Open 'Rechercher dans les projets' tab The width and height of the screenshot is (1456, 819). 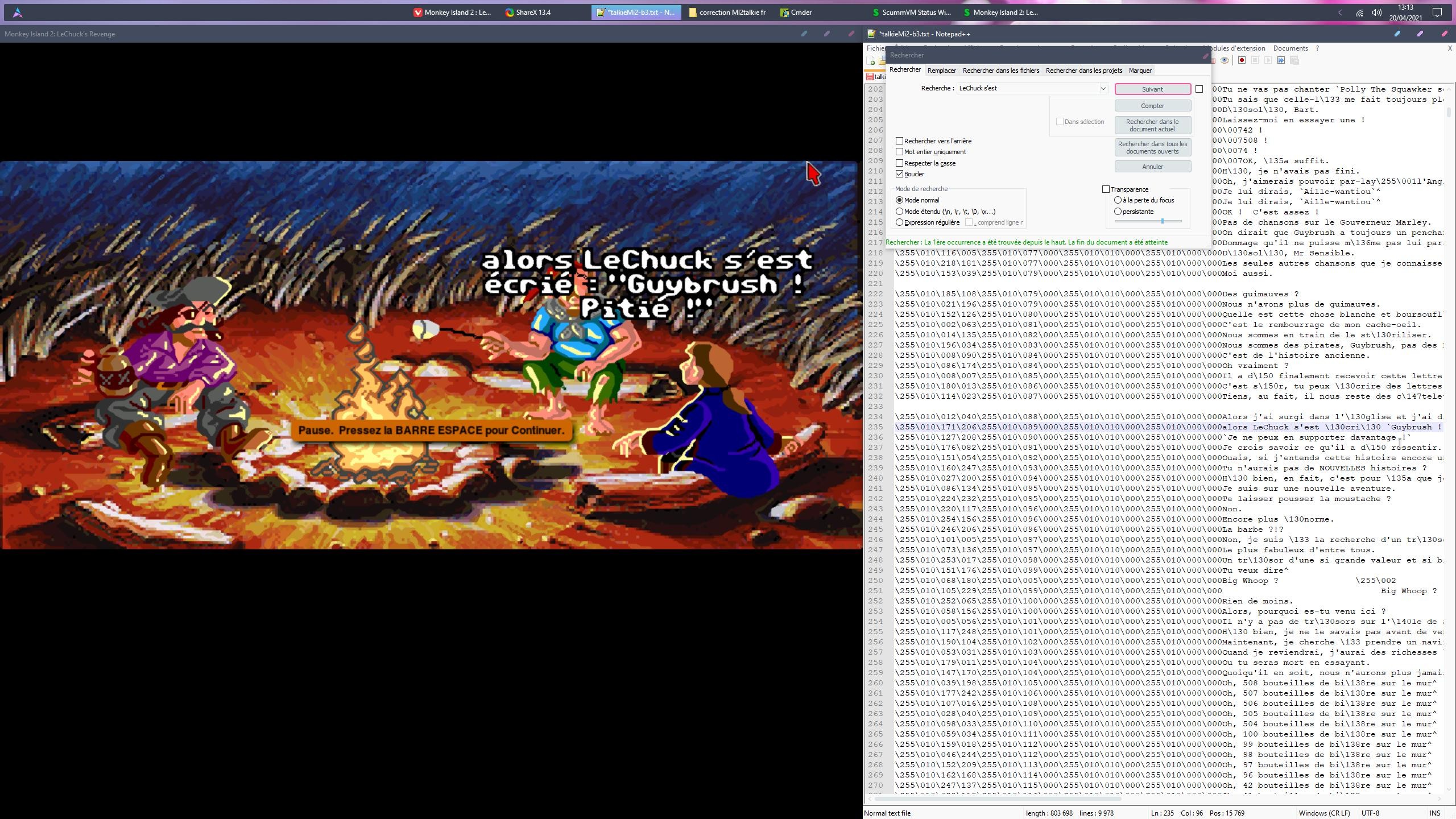(1084, 71)
